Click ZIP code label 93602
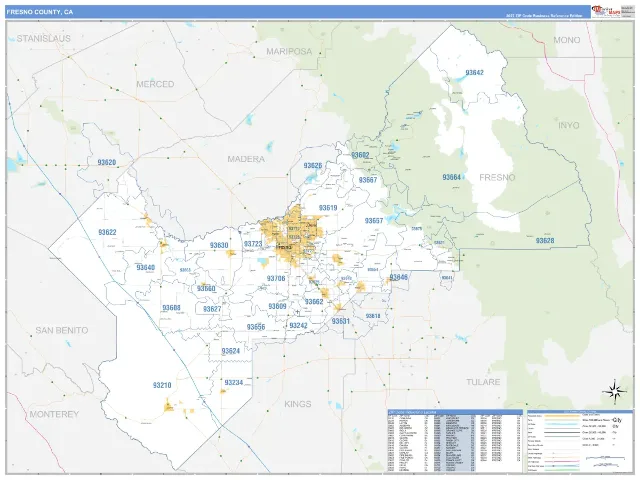 [x=360, y=155]
